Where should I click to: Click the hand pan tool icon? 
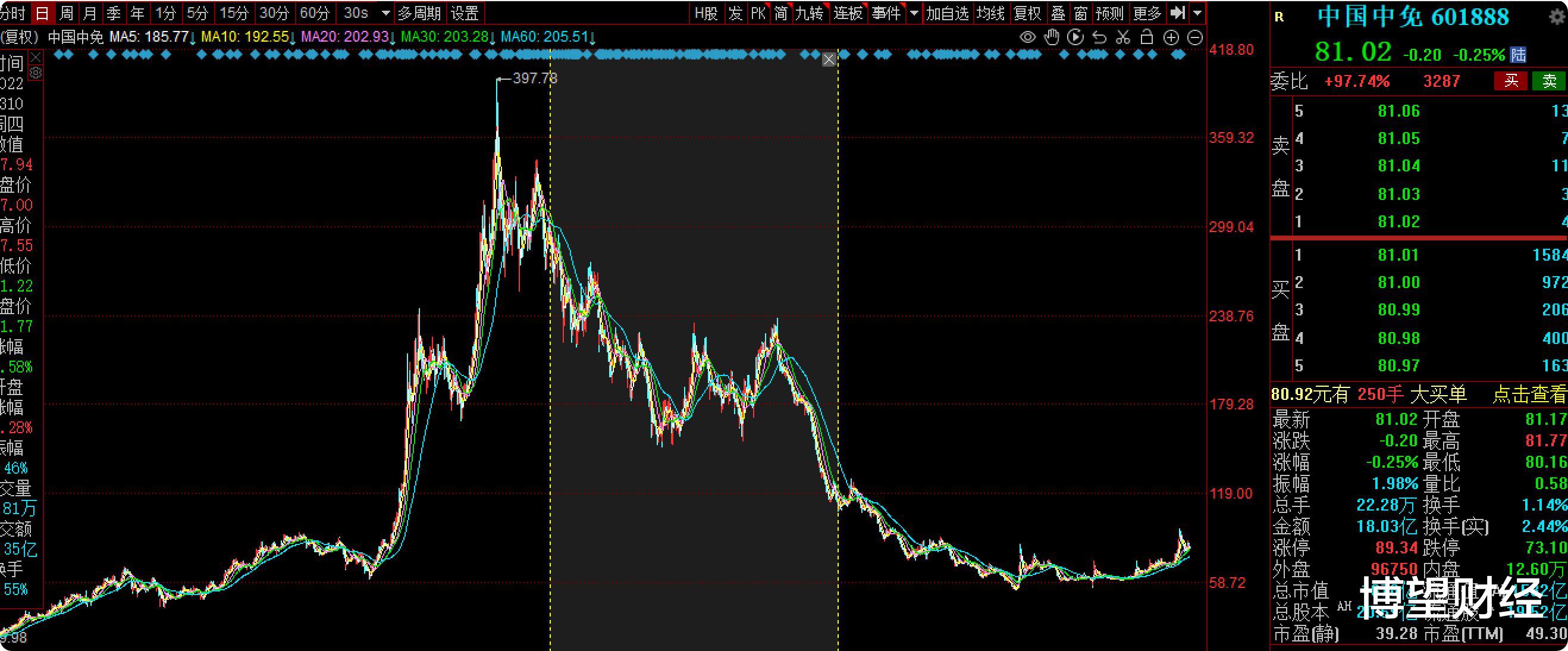pyautogui.click(x=1051, y=37)
